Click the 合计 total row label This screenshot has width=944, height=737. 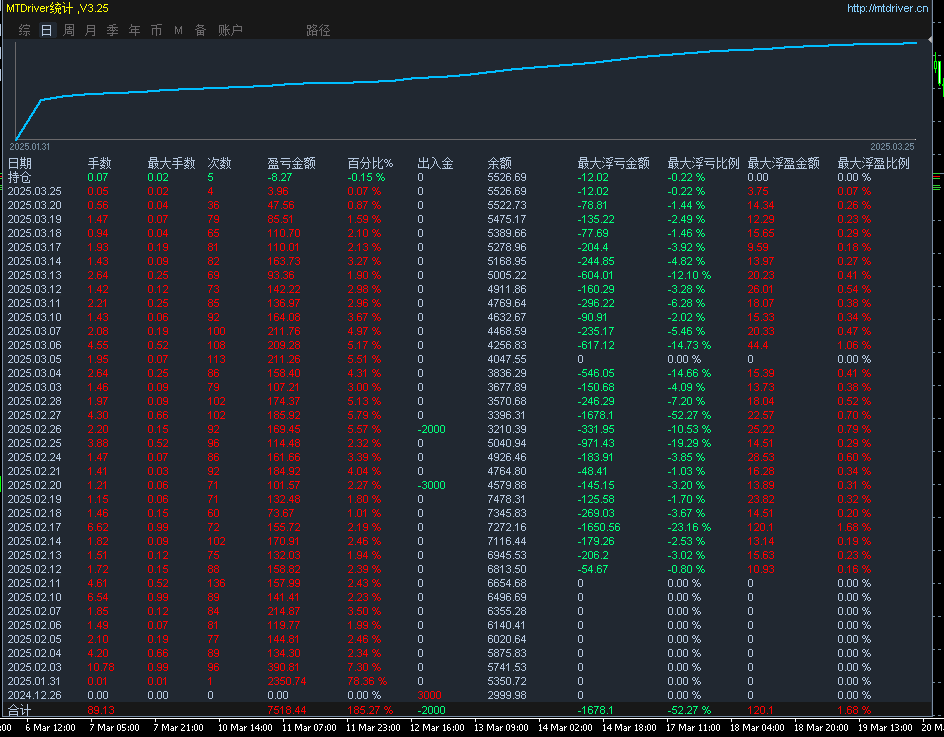click(x=20, y=710)
